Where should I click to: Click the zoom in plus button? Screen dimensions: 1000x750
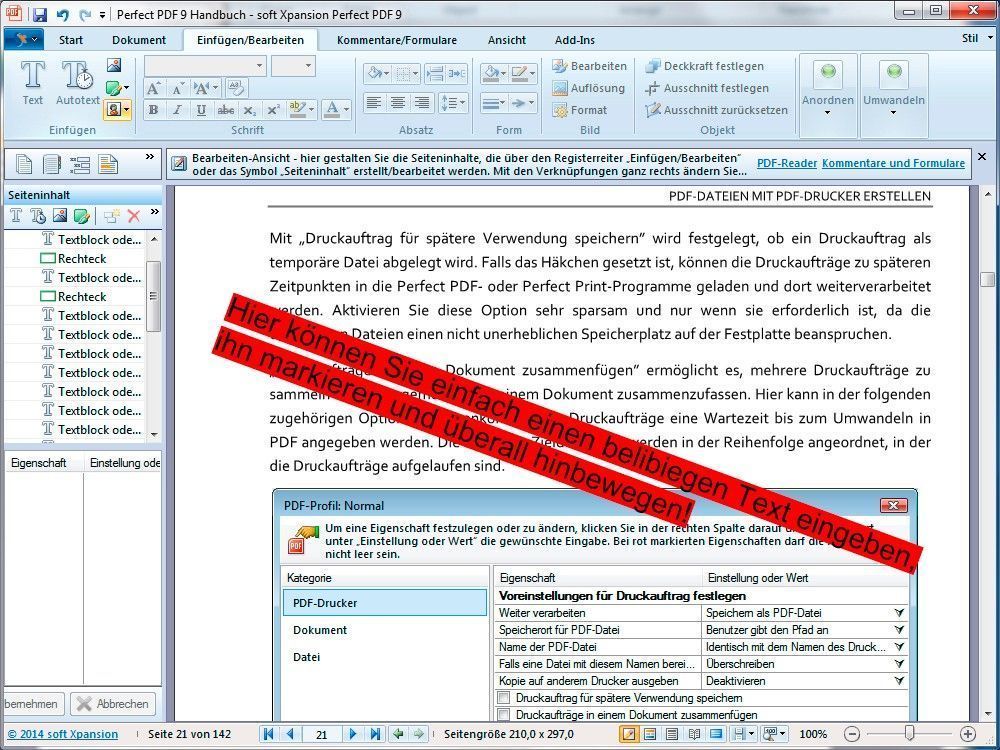[967, 734]
